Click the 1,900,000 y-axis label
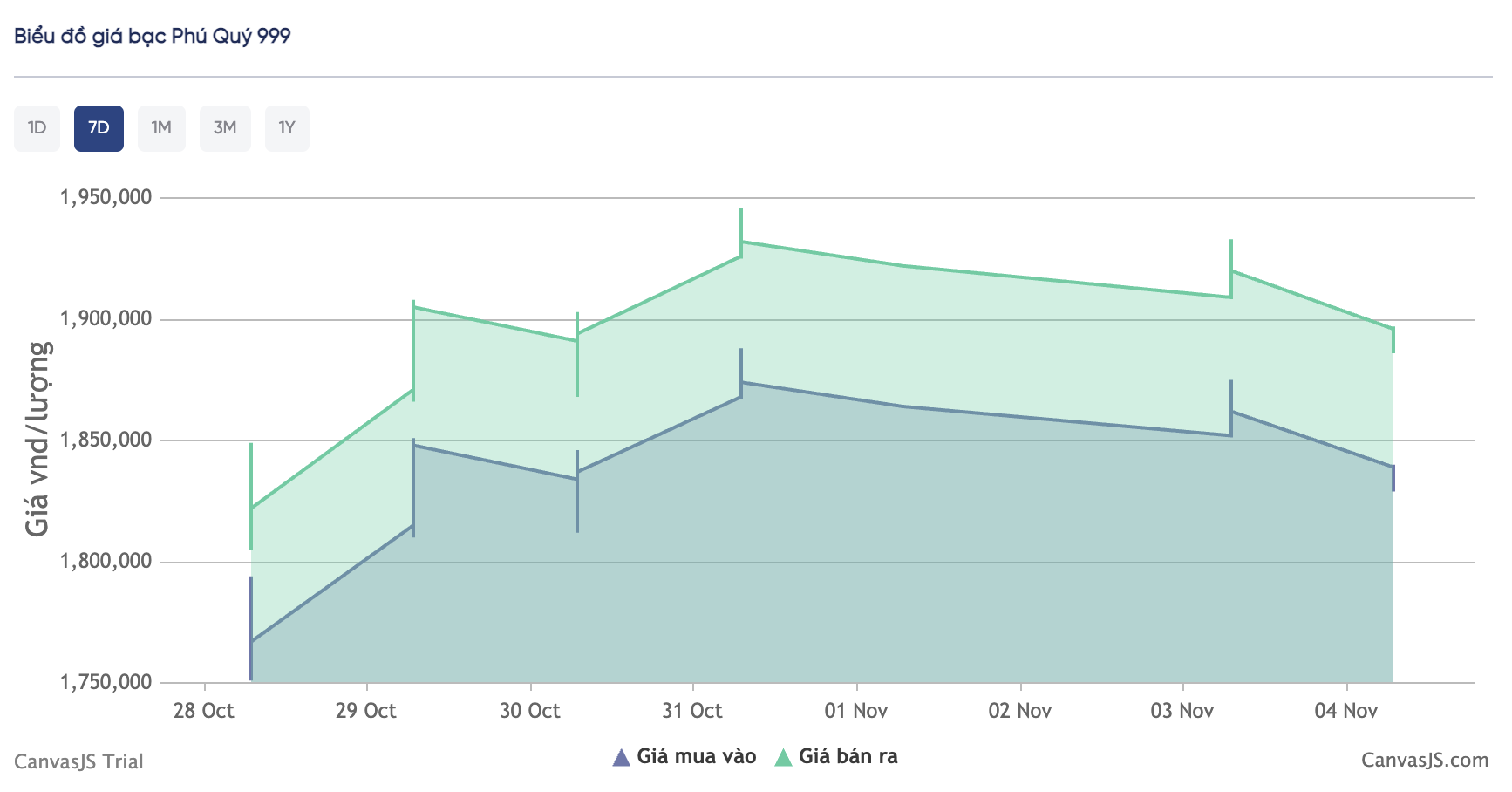This screenshot has height=792, width=1512. [x=106, y=319]
